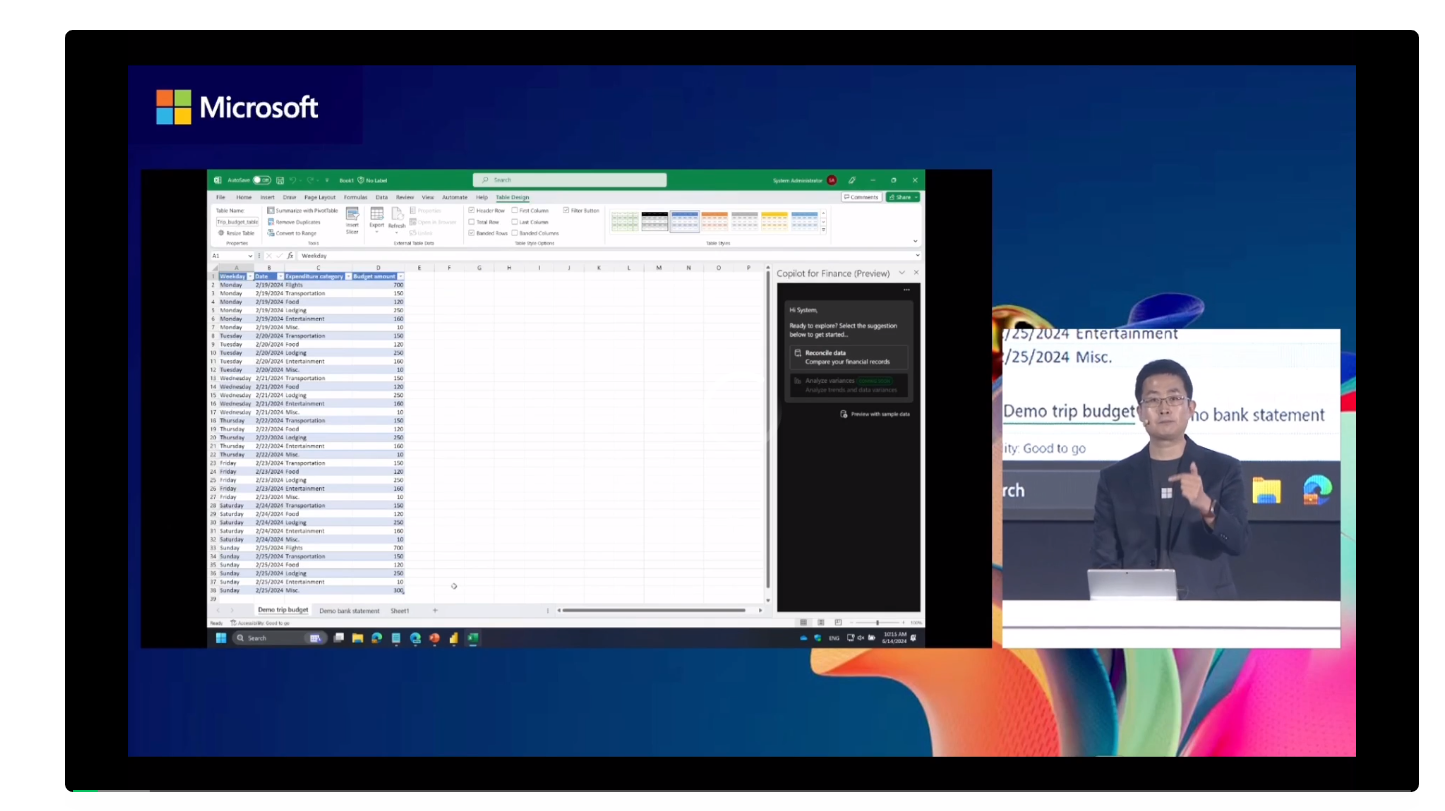The image size is (1445, 811).
Task: Click the zoom slider in status bar
Action: pos(877,623)
